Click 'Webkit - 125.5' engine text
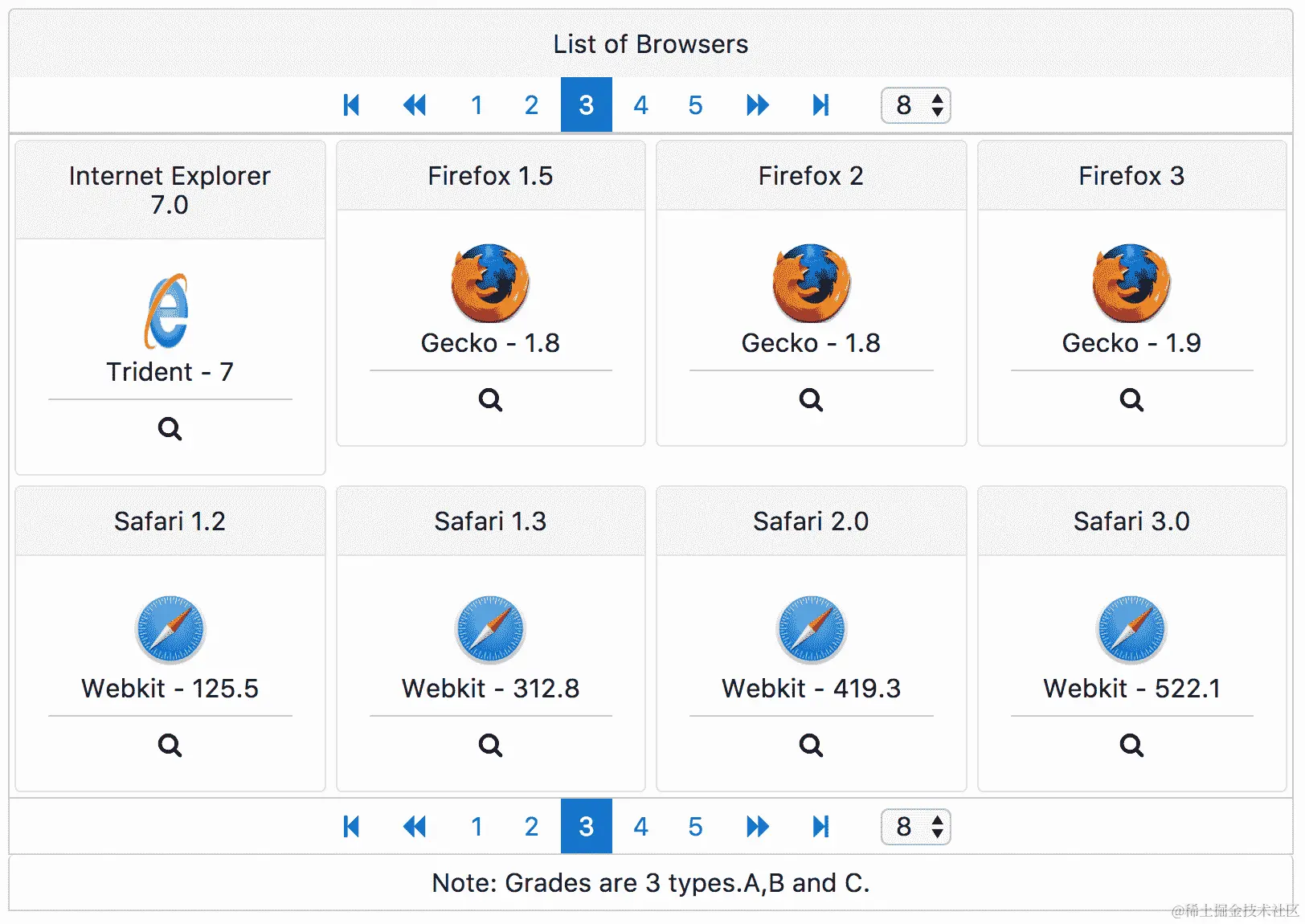The height and width of the screenshot is (924, 1305). tap(170, 689)
